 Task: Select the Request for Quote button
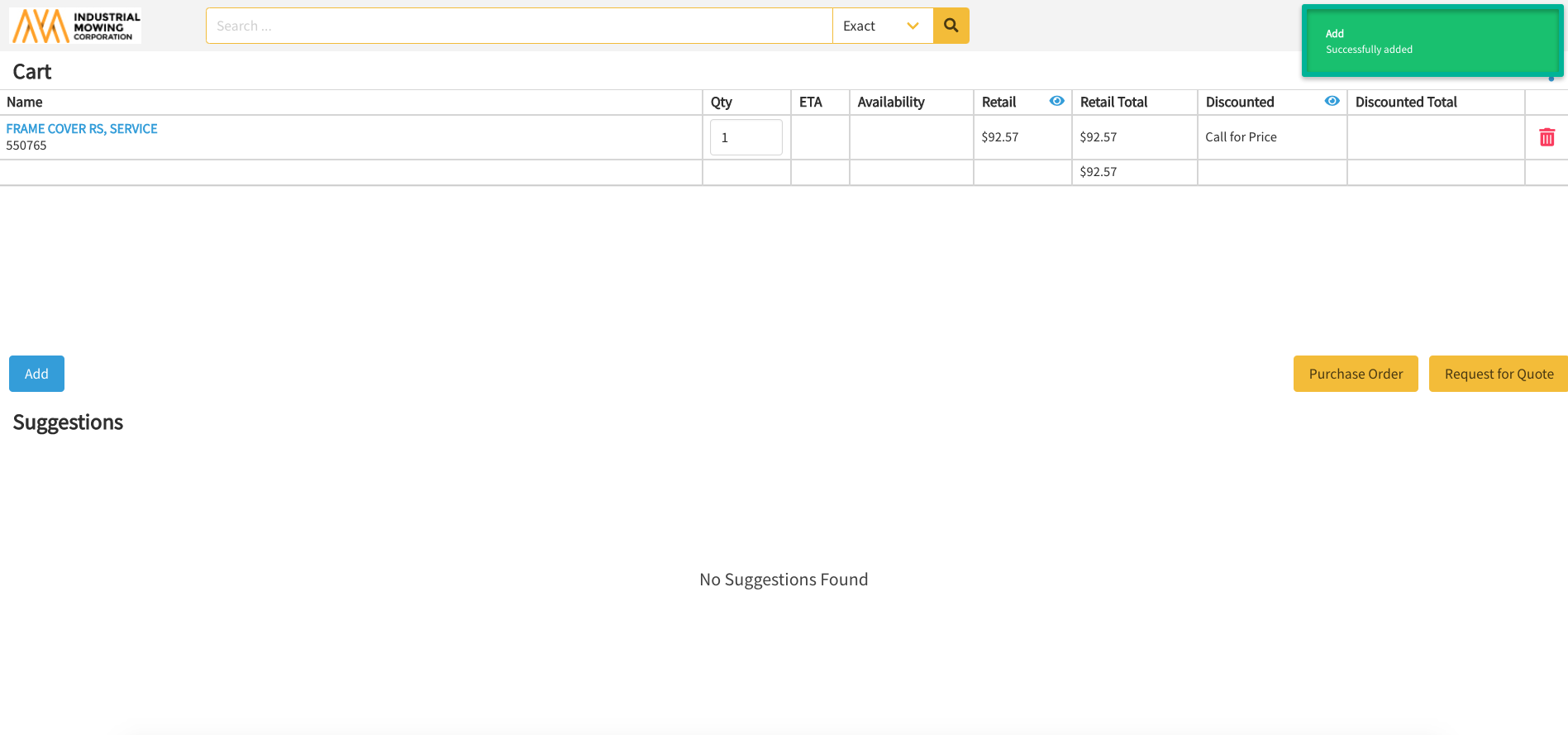pyautogui.click(x=1498, y=374)
